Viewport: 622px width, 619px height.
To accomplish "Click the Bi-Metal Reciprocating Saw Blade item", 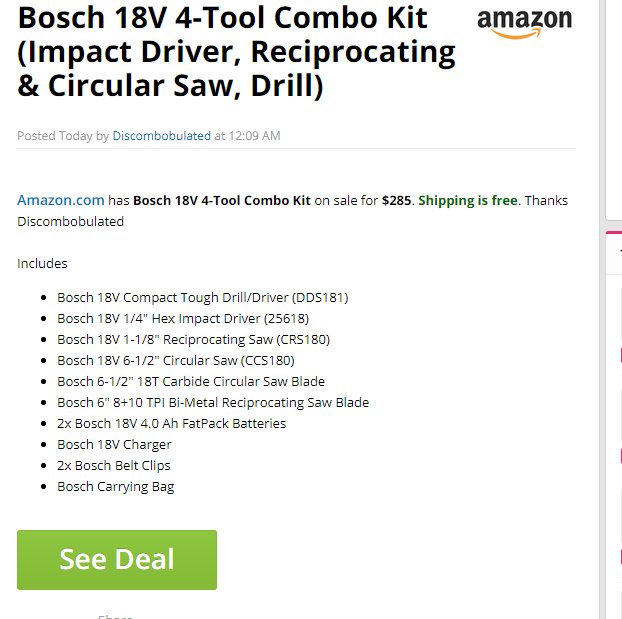I will click(213, 402).
